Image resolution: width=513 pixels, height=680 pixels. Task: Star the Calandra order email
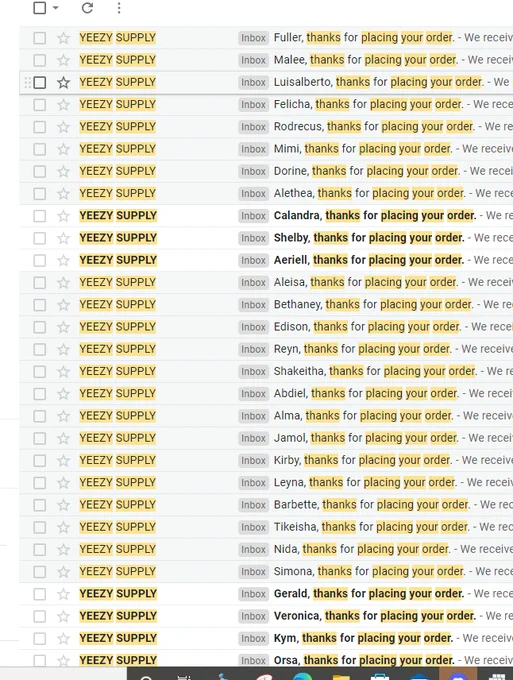[63, 216]
